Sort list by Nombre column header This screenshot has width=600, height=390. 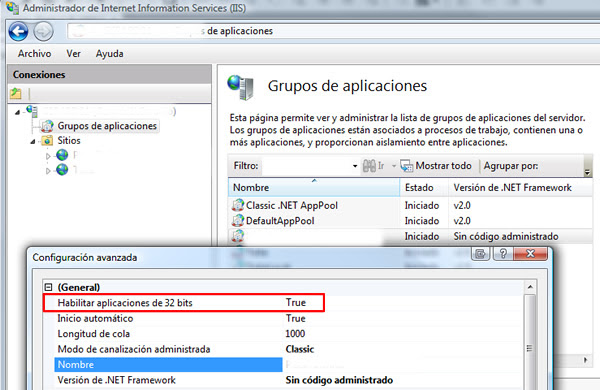click(x=314, y=188)
